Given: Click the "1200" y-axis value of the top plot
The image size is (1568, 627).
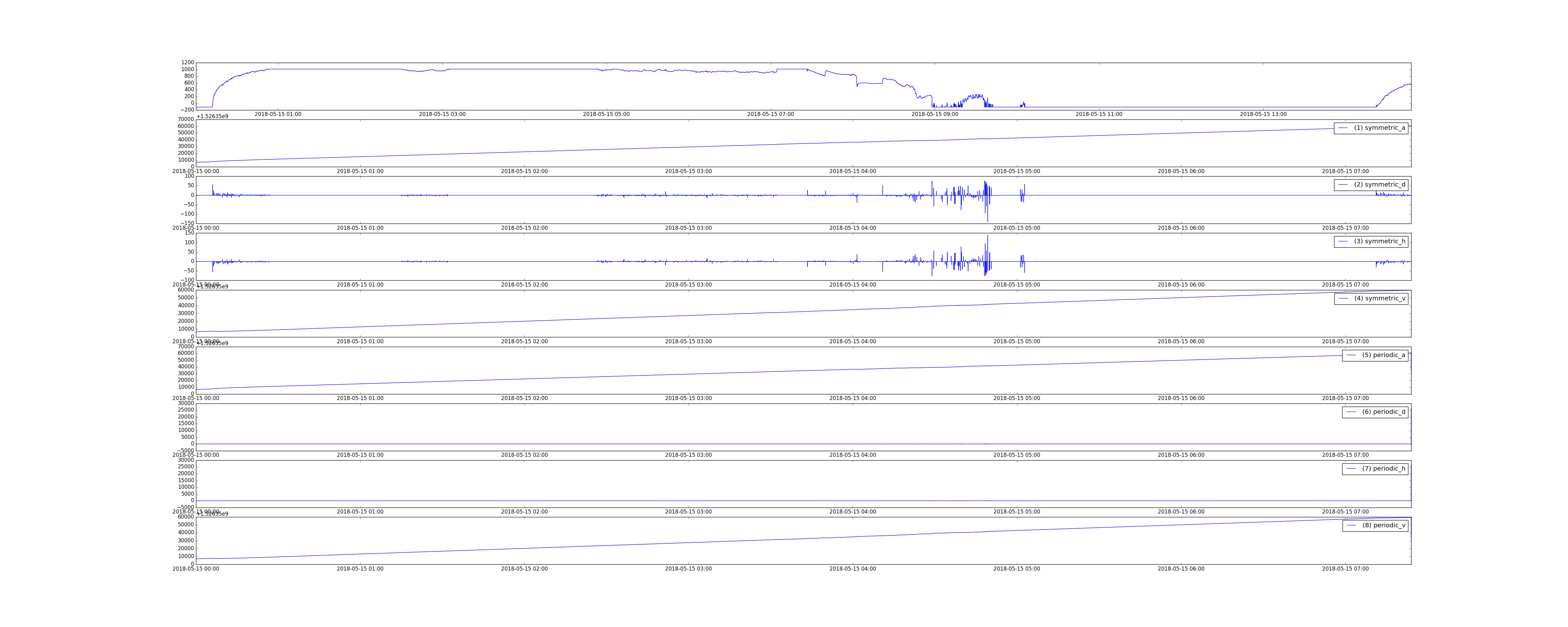Looking at the screenshot, I should click(188, 63).
